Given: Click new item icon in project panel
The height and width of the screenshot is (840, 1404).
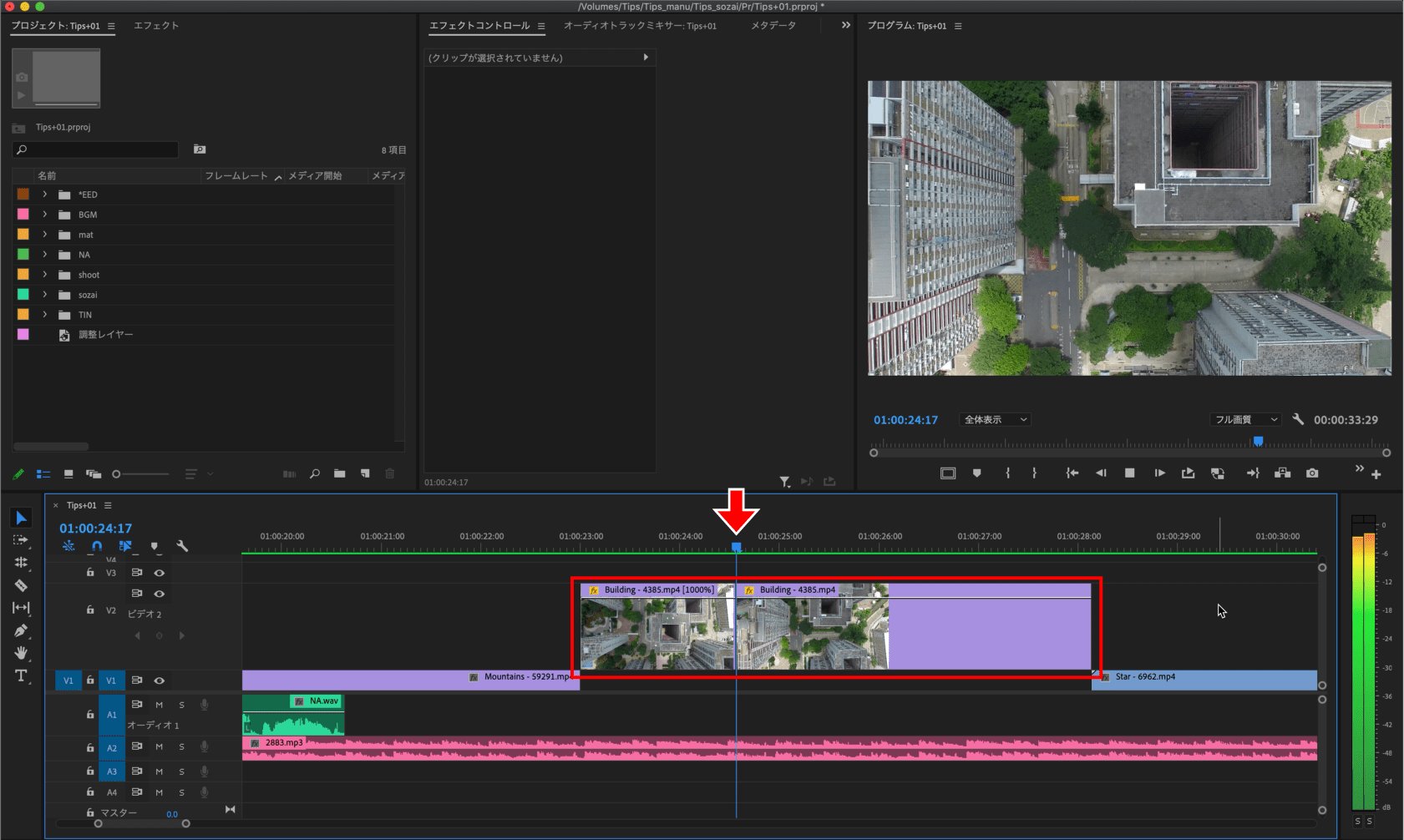Looking at the screenshot, I should pos(365,473).
